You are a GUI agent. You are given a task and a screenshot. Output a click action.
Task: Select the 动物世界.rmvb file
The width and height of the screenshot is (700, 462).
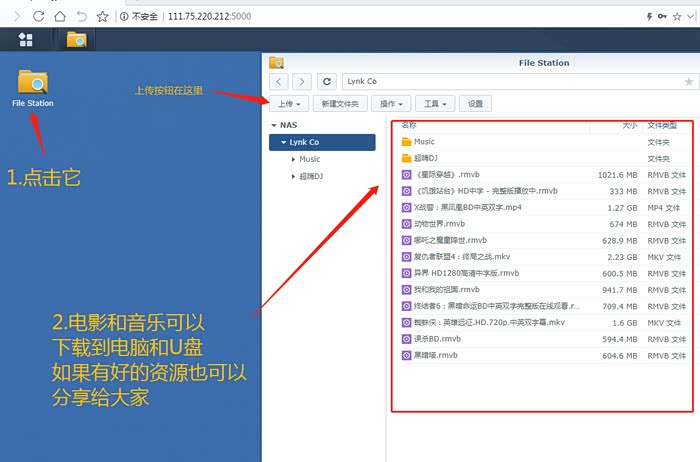441,224
